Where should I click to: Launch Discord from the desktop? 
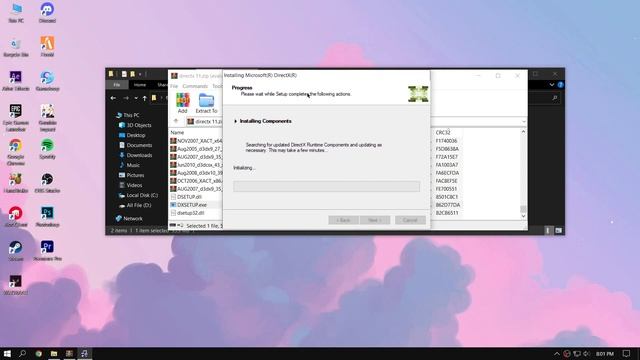click(47, 12)
